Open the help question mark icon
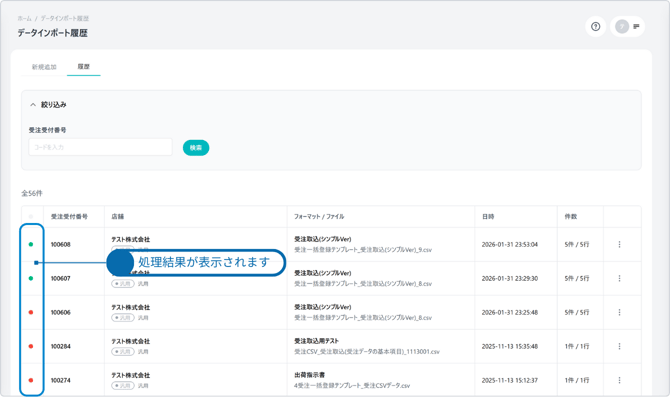 click(x=596, y=27)
